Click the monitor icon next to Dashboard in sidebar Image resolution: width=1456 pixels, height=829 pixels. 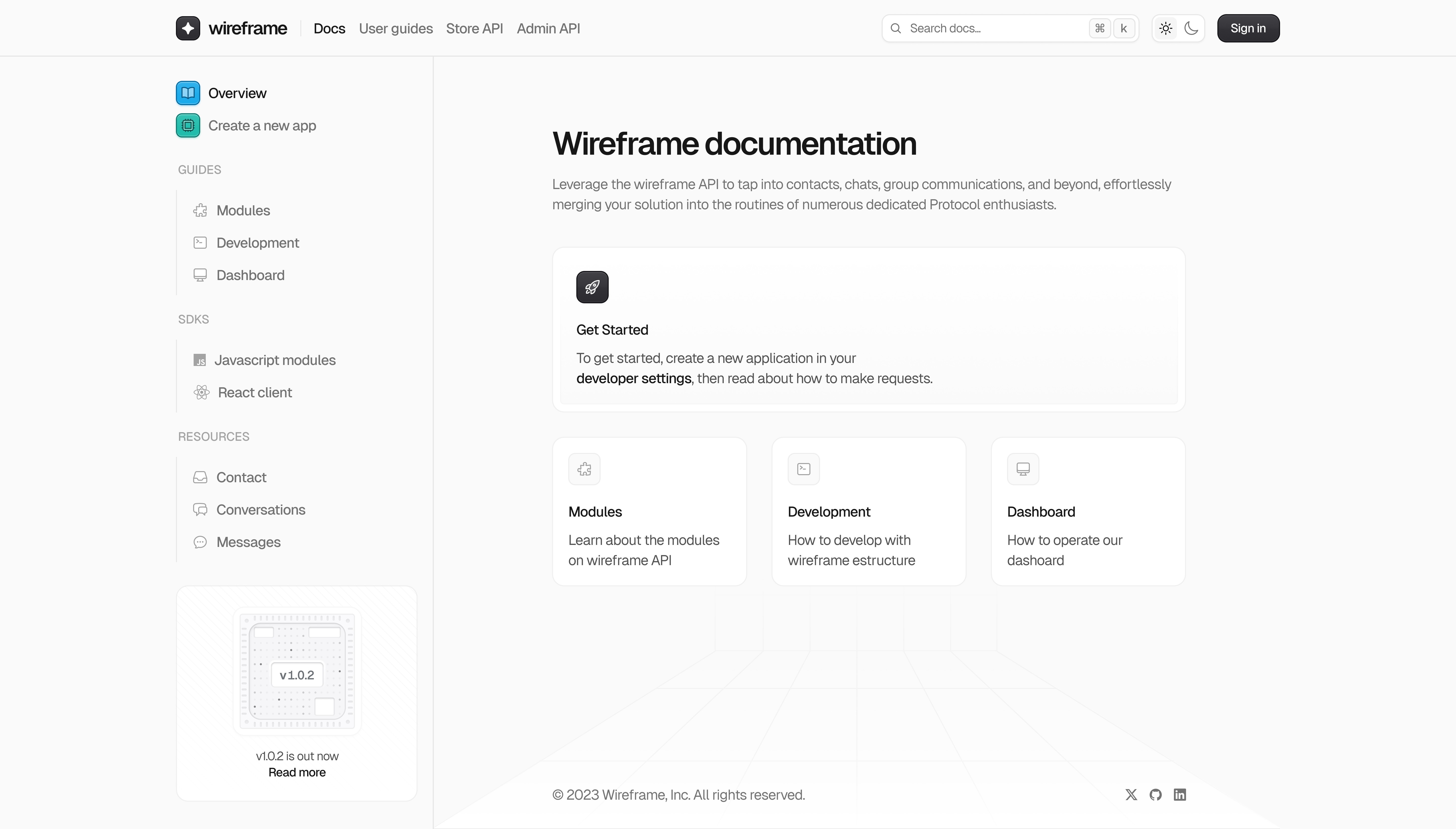(x=200, y=275)
